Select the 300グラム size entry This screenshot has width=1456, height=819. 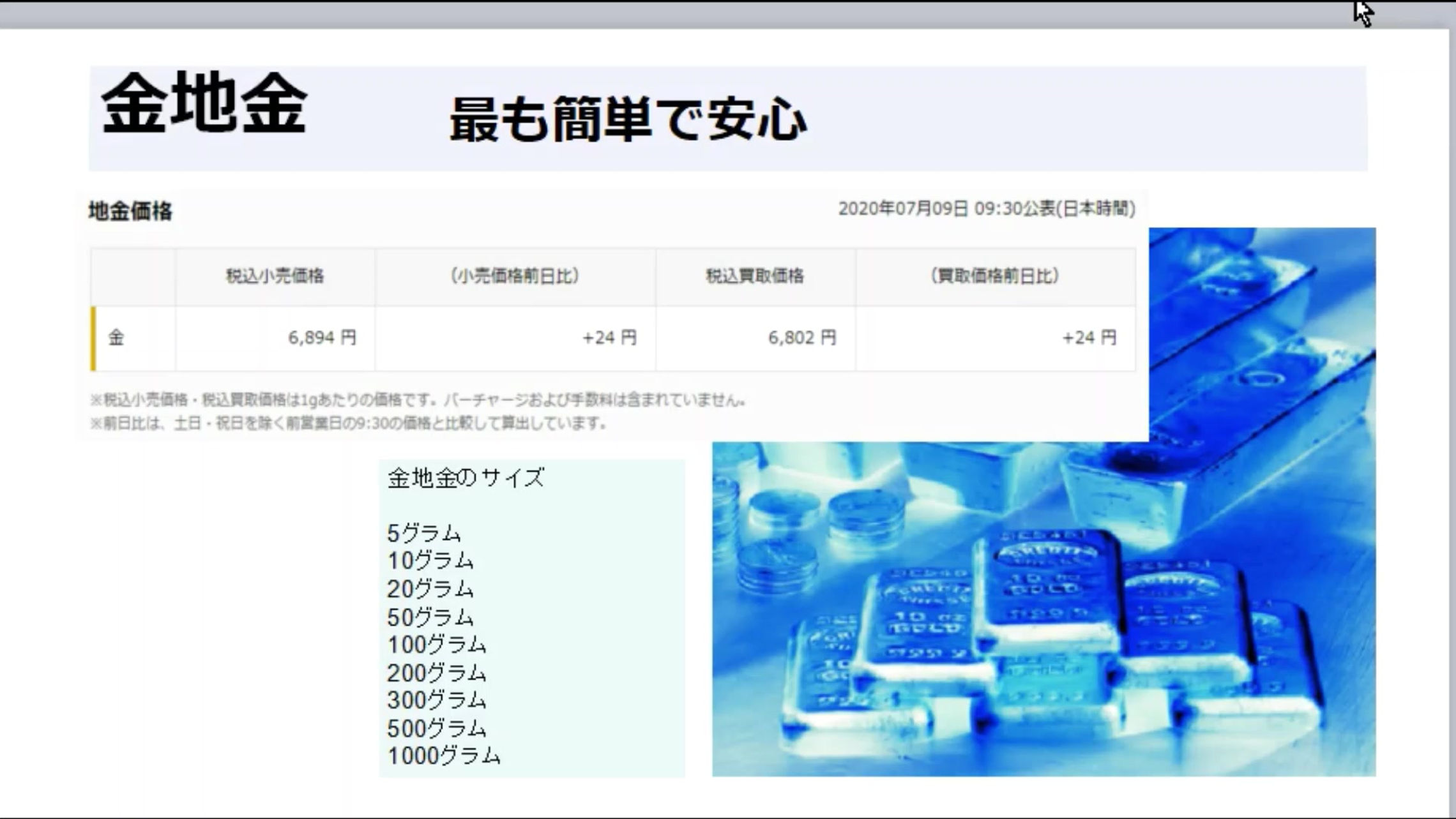pyautogui.click(x=437, y=700)
